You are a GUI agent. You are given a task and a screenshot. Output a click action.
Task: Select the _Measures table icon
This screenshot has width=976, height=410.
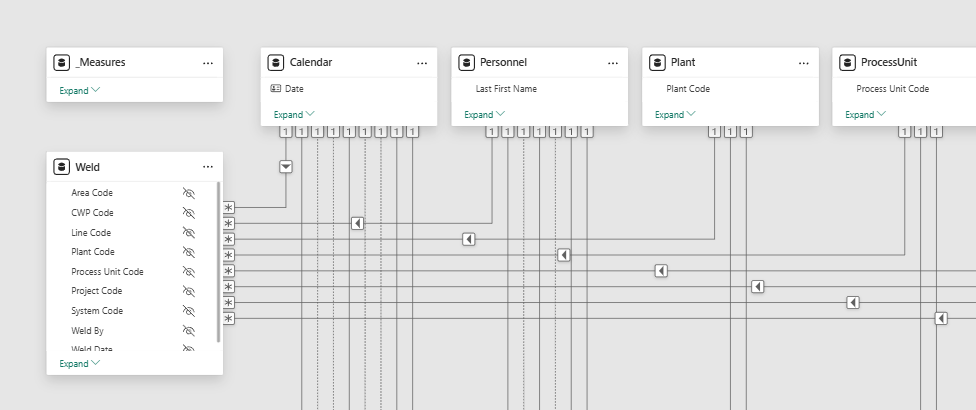click(x=61, y=63)
